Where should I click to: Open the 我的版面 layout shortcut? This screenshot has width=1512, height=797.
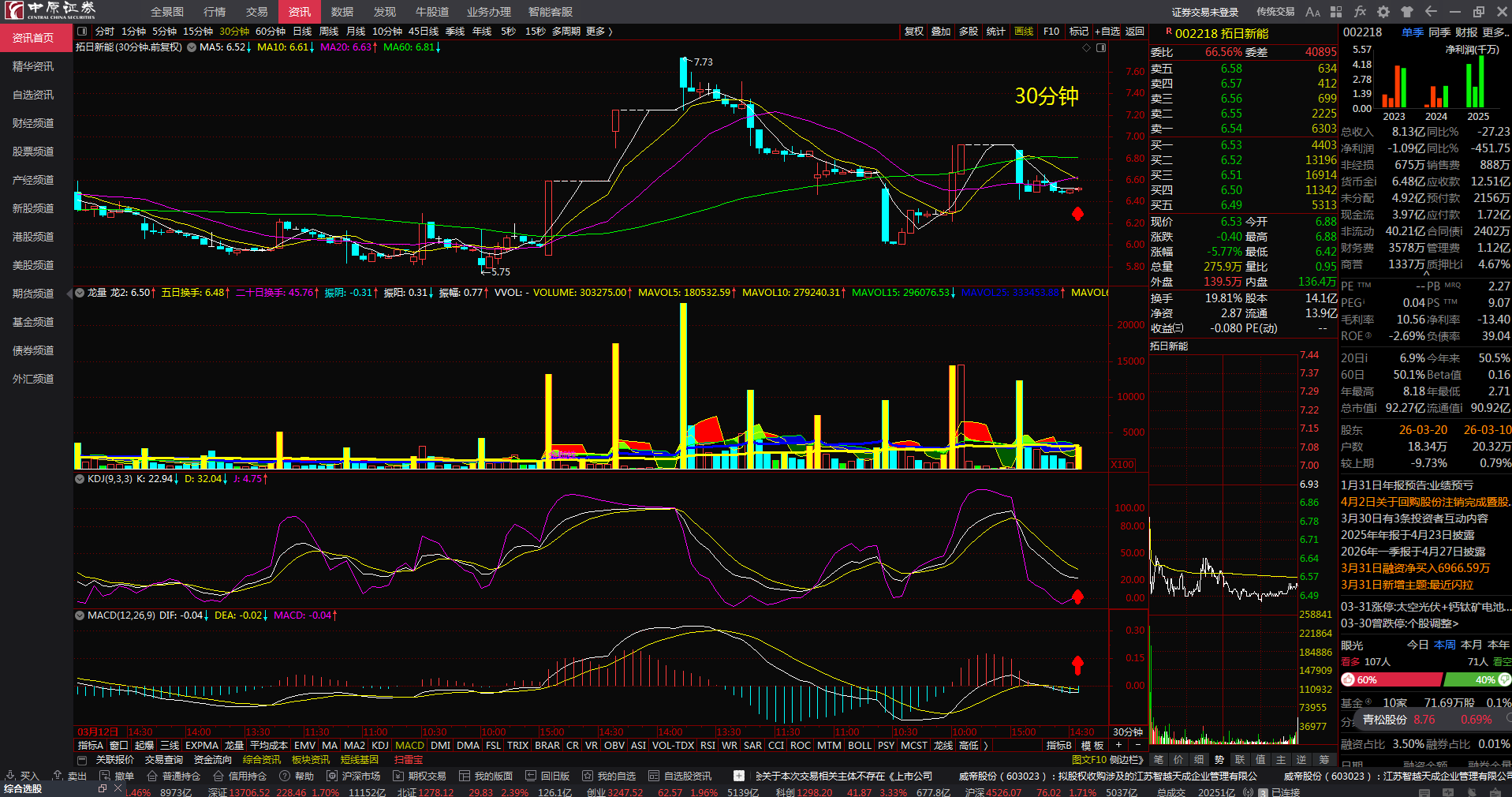pyautogui.click(x=486, y=776)
